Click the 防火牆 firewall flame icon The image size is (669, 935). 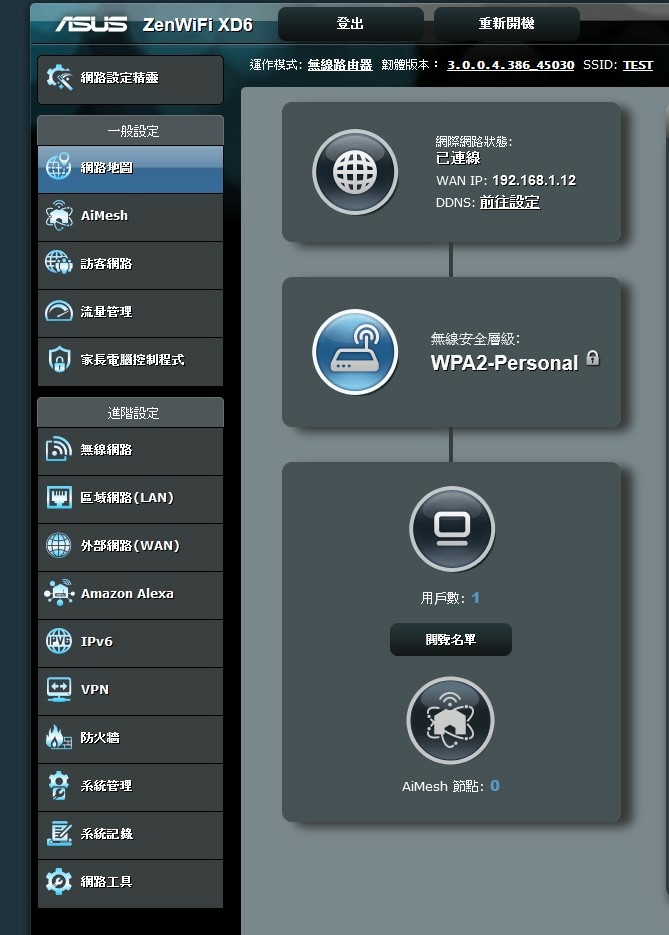click(x=58, y=738)
